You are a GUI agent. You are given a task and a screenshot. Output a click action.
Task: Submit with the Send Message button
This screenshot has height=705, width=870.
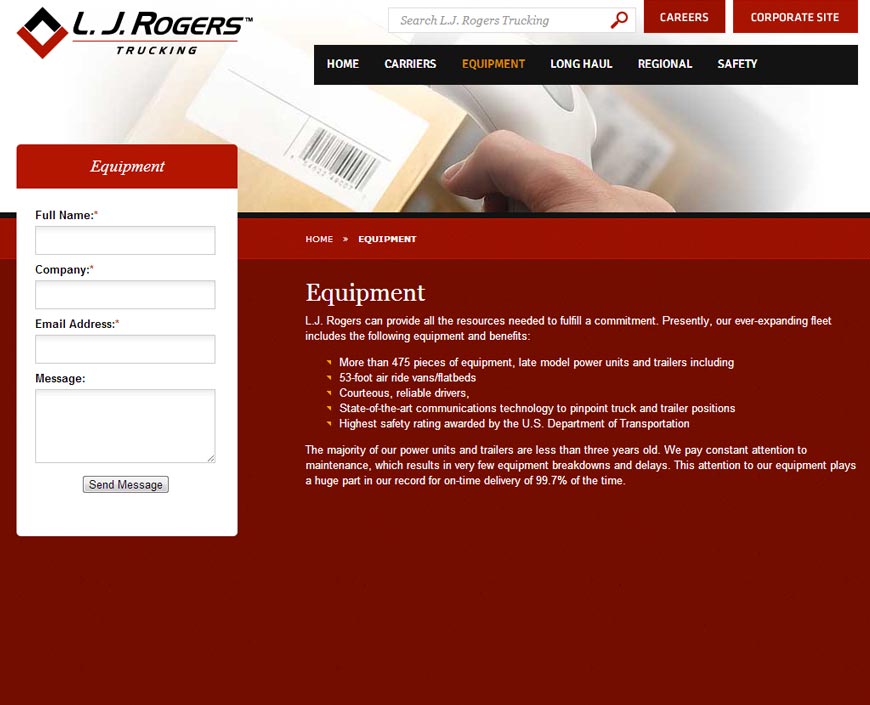125,484
